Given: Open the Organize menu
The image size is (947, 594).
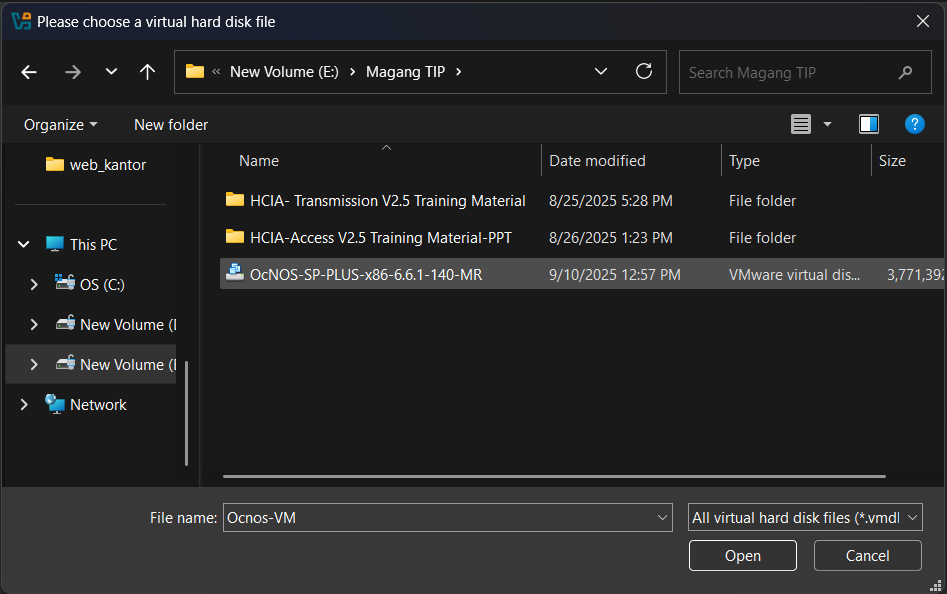Looking at the screenshot, I should tap(61, 125).
